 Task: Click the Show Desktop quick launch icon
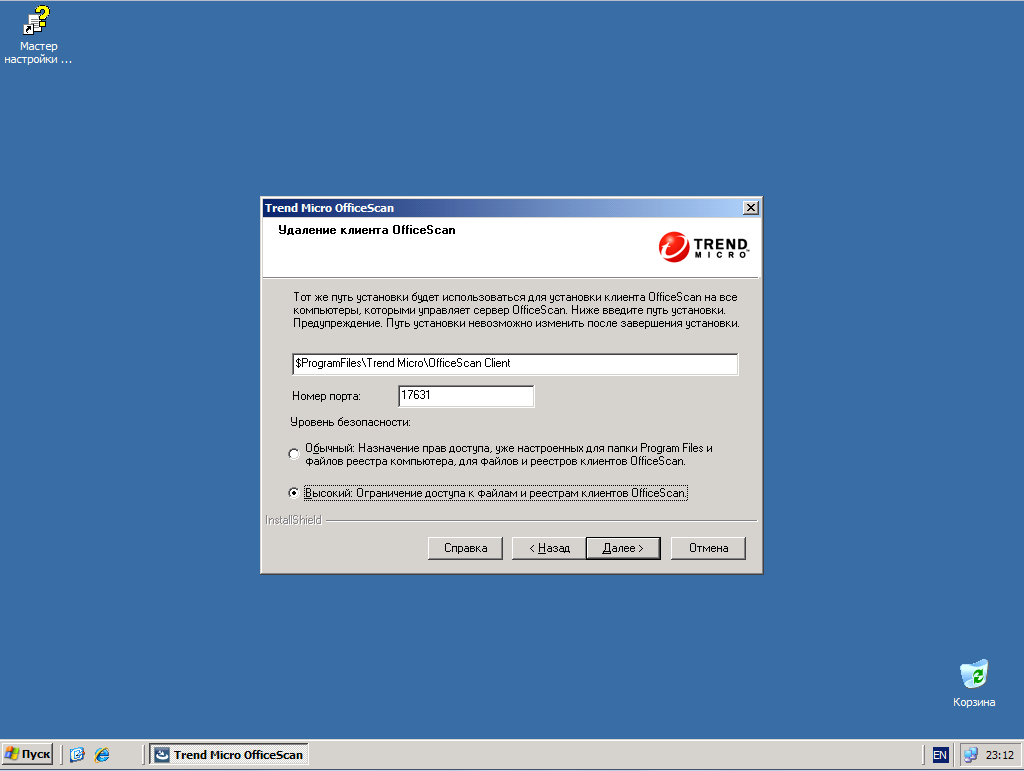(78, 755)
